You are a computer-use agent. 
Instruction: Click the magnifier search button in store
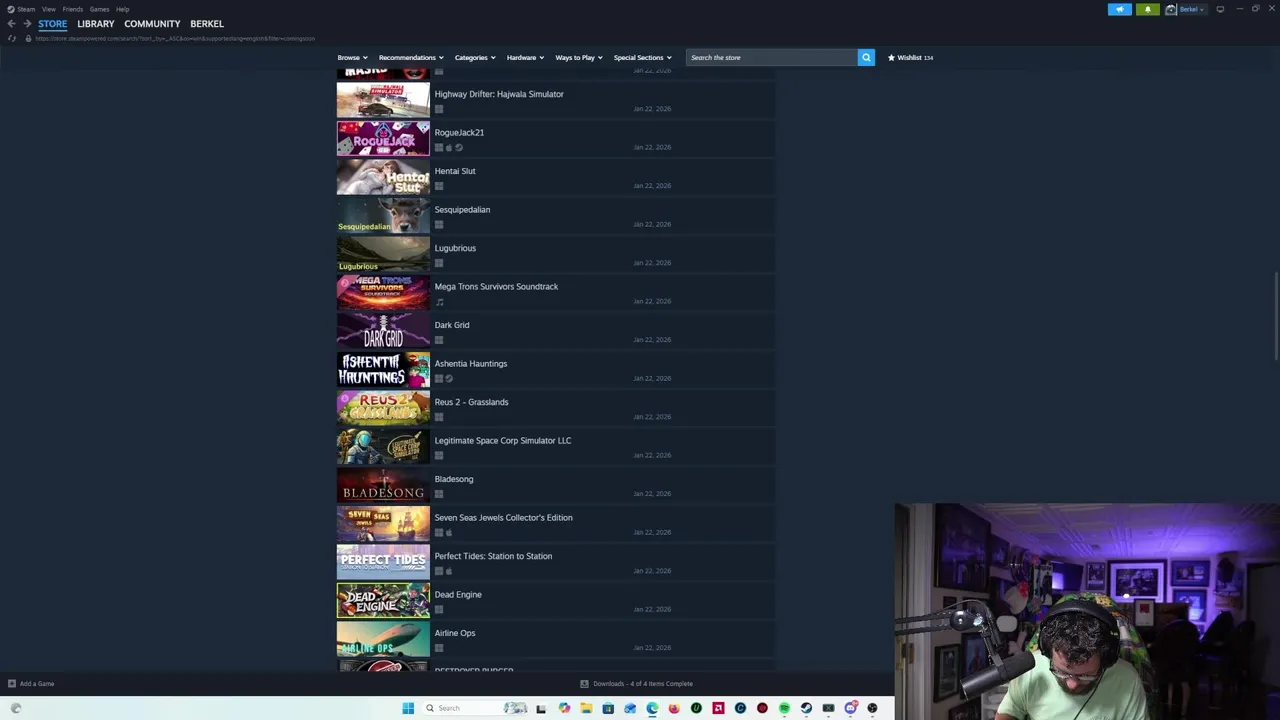pyautogui.click(x=866, y=57)
